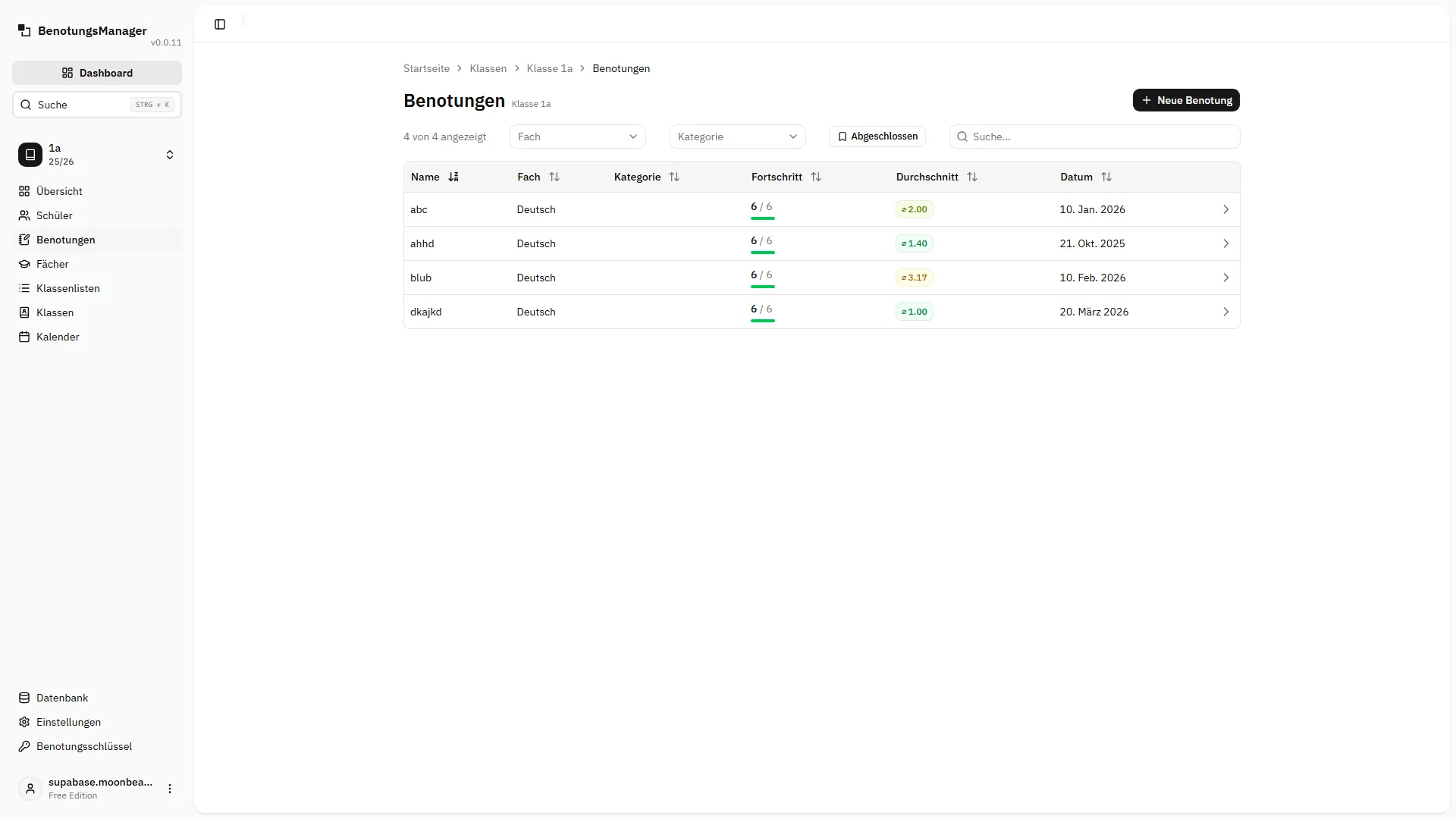This screenshot has height=819, width=1456.
Task: Open user account options menu
Action: point(170,789)
